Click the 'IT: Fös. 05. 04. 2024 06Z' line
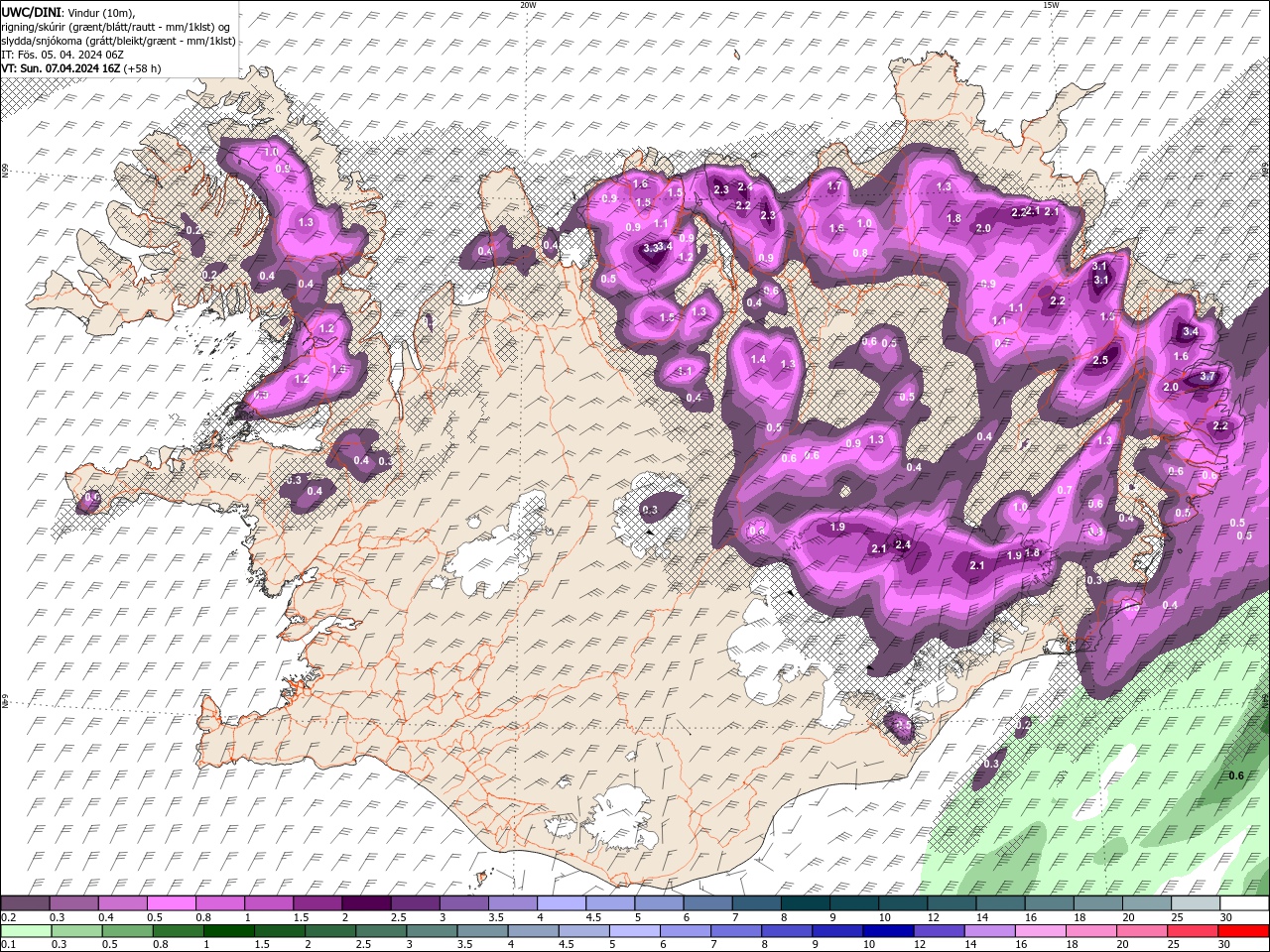 [63, 55]
